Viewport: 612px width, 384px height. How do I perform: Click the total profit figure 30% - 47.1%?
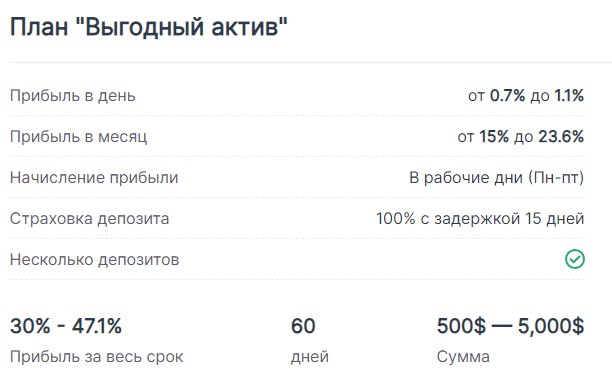pos(66,326)
